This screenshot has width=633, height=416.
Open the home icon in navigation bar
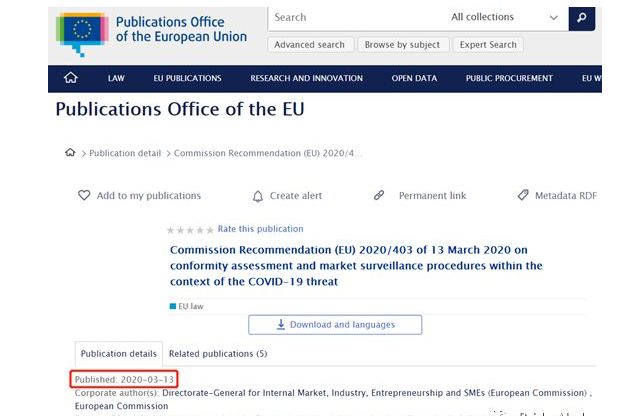point(71,78)
